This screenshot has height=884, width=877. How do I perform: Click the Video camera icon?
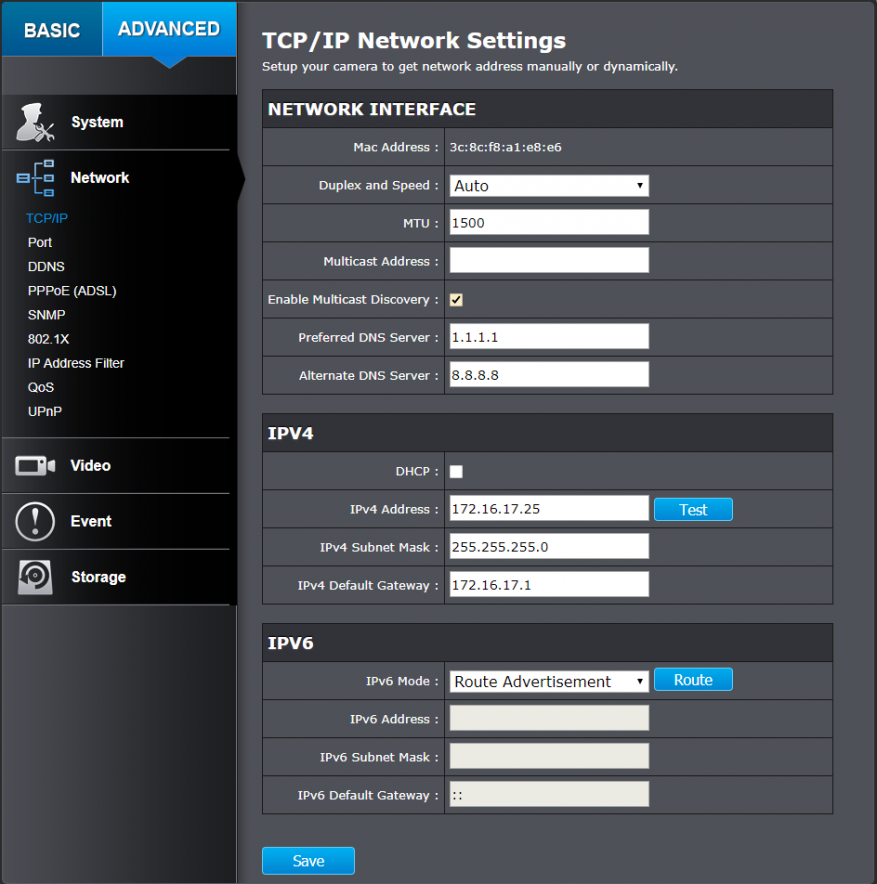pos(35,466)
